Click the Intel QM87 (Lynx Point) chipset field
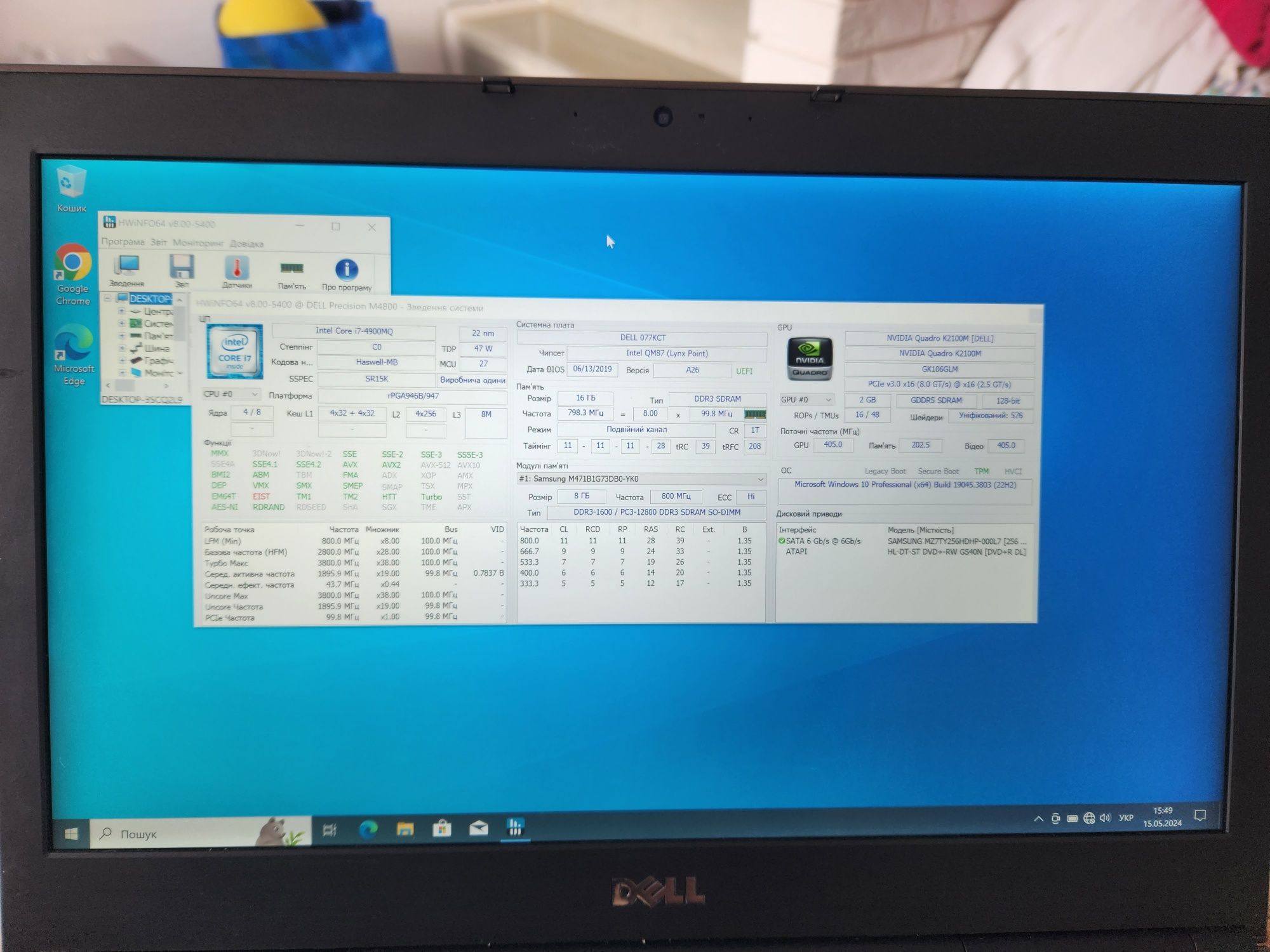The height and width of the screenshot is (952, 1270). click(667, 354)
